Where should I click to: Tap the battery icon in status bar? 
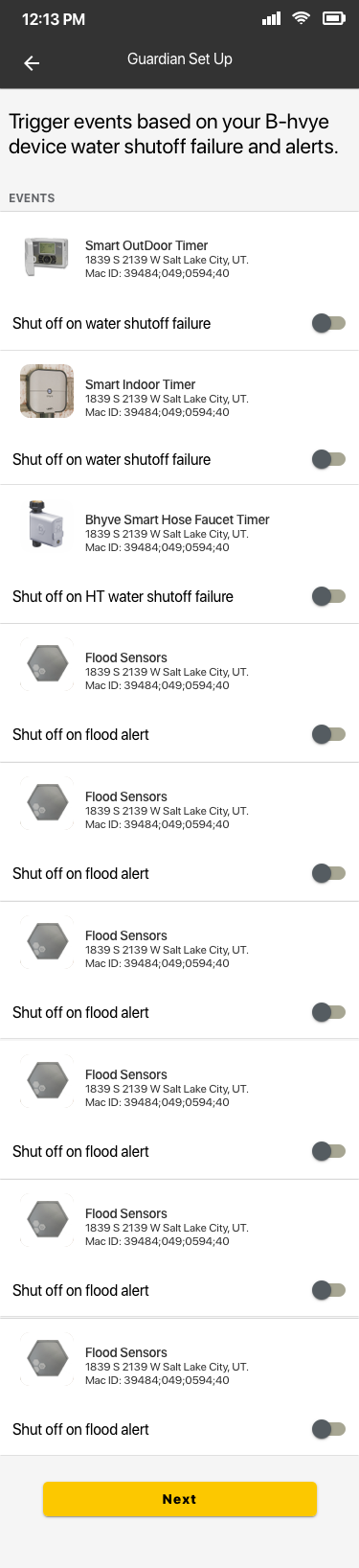[334, 18]
